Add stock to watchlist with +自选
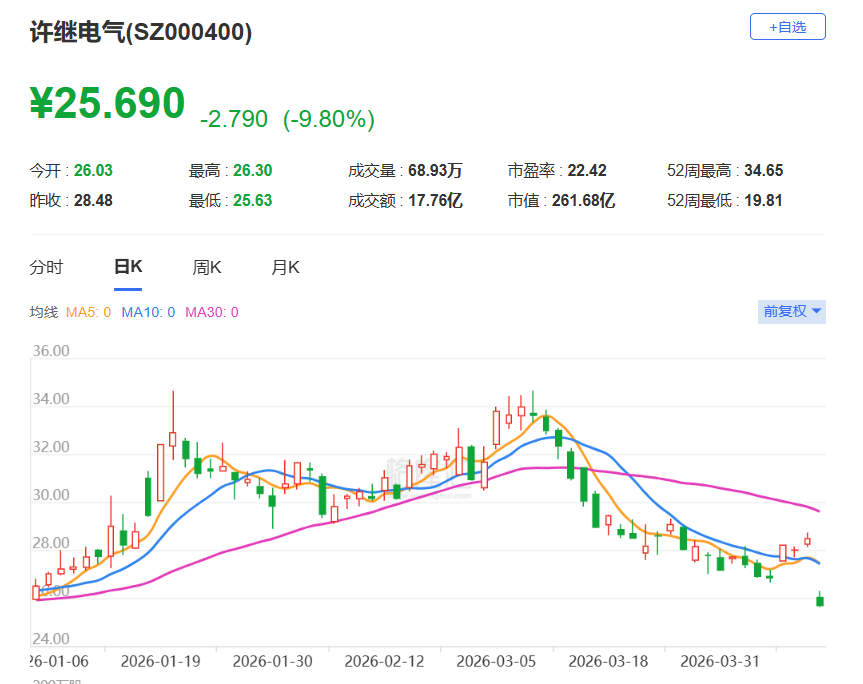 [x=787, y=27]
